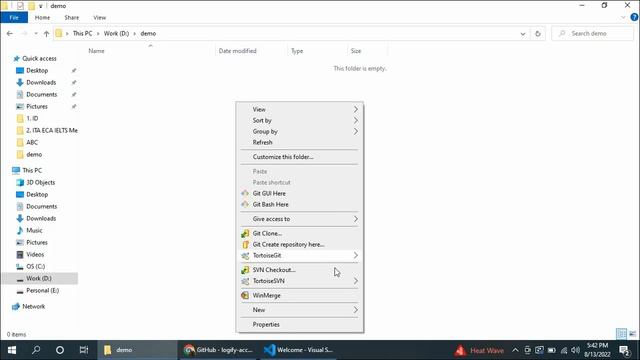
Task: Switch to Visual Studio Code on taskbar
Action: [298, 350]
